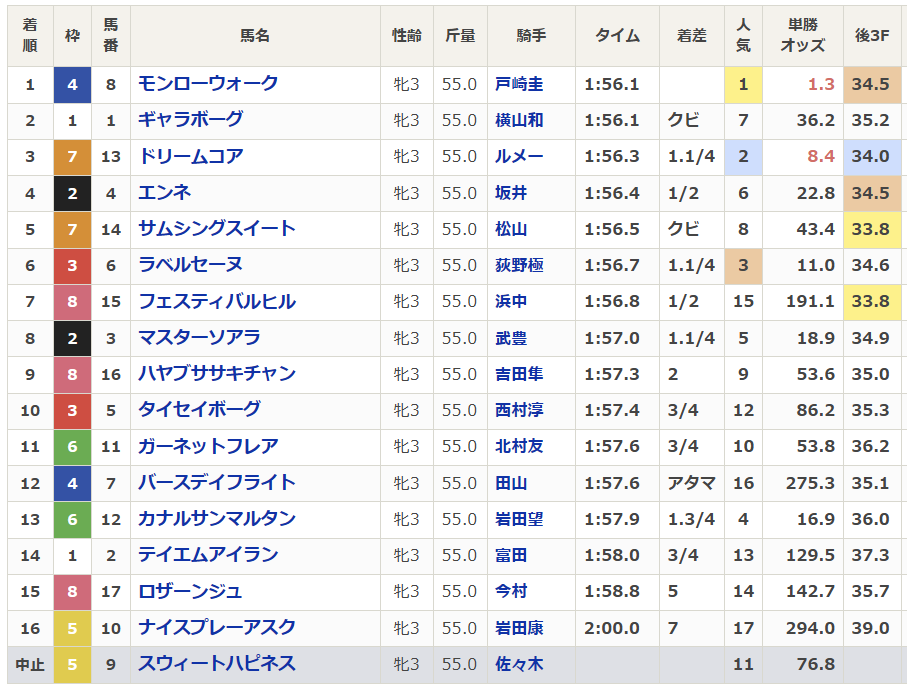Open jockey link 坂井

[x=511, y=193]
